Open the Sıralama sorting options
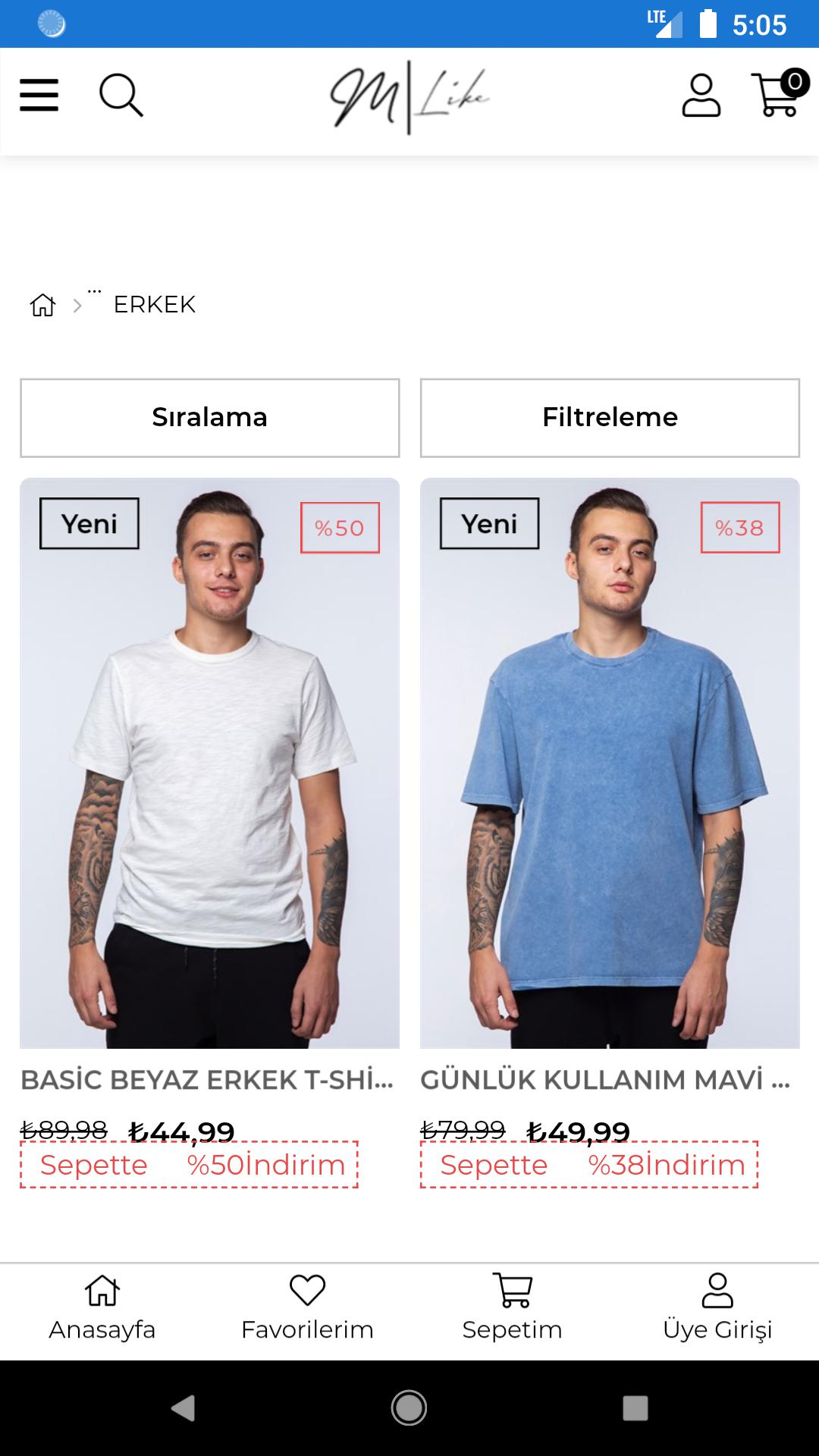Image resolution: width=819 pixels, height=1456 pixels. [x=210, y=418]
